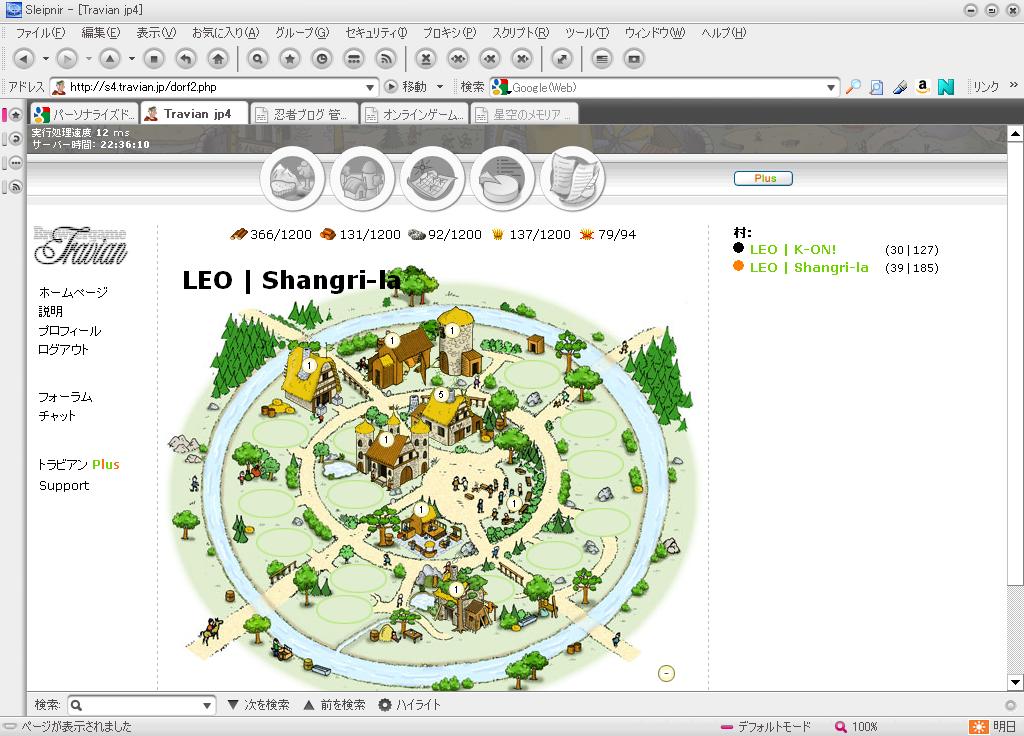Expand the address bar URL dropdown
1024x736 pixels.
click(x=370, y=88)
